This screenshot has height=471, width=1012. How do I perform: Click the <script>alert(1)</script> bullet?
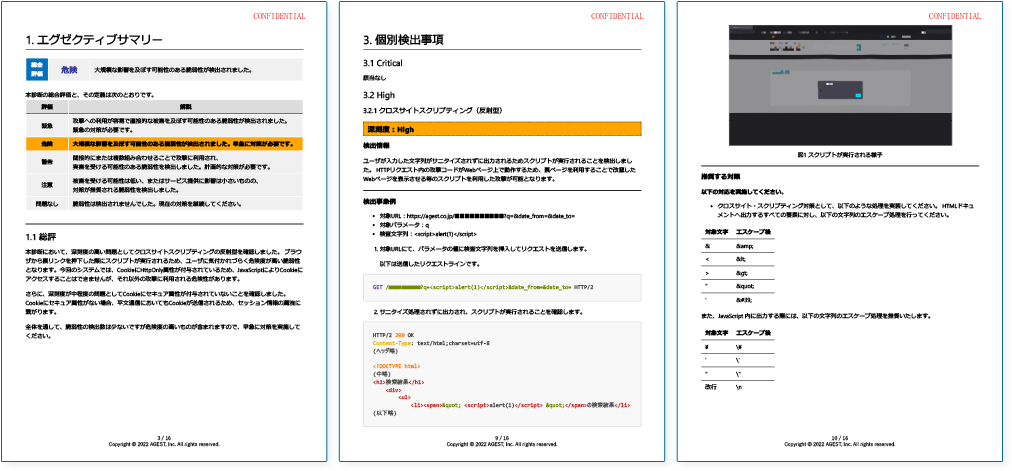428,234
